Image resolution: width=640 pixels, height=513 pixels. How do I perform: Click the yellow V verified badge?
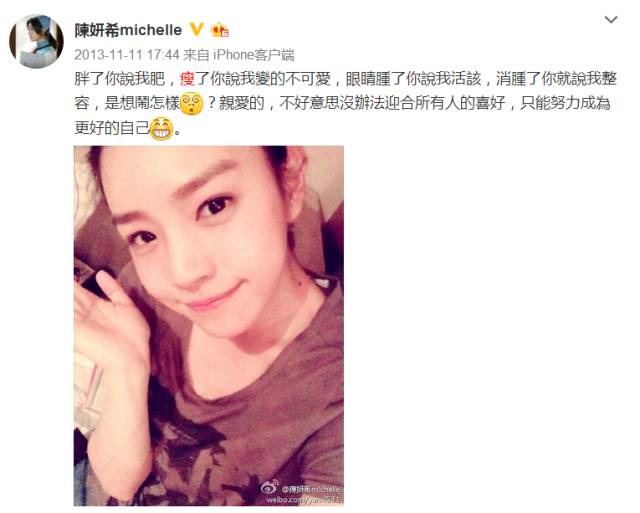[x=197, y=29]
